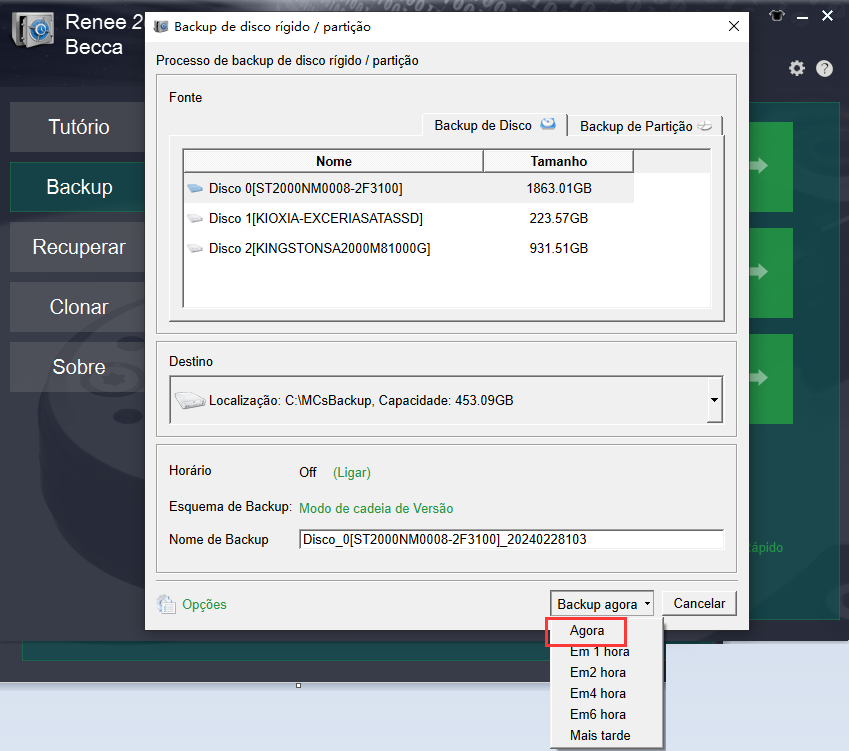Image resolution: width=849 pixels, height=751 pixels.
Task: Select Disco 1[KIOXIA-EXCERIASATASSD] row
Action: (x=409, y=218)
